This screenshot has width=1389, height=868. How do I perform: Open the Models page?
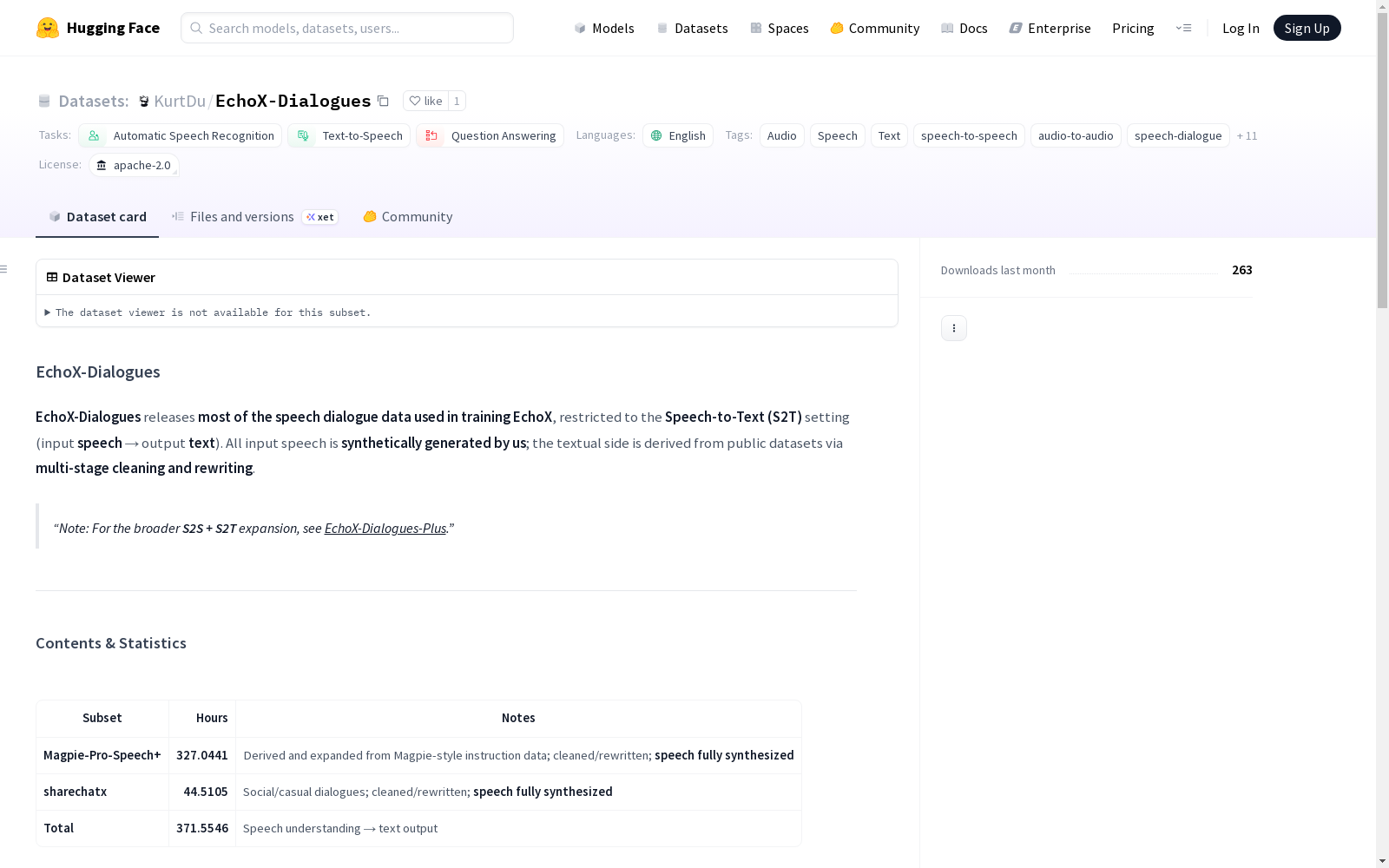click(604, 28)
